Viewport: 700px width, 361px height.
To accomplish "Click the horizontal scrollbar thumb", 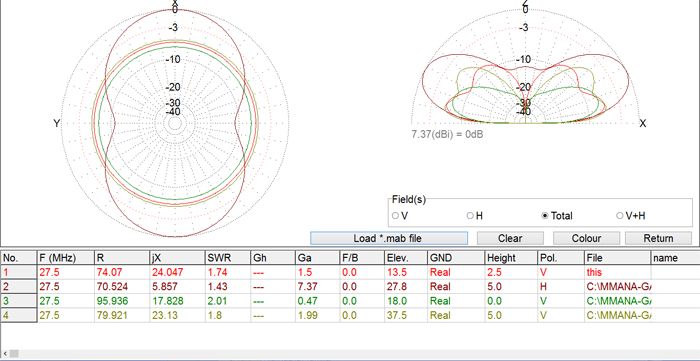I will pos(14,353).
